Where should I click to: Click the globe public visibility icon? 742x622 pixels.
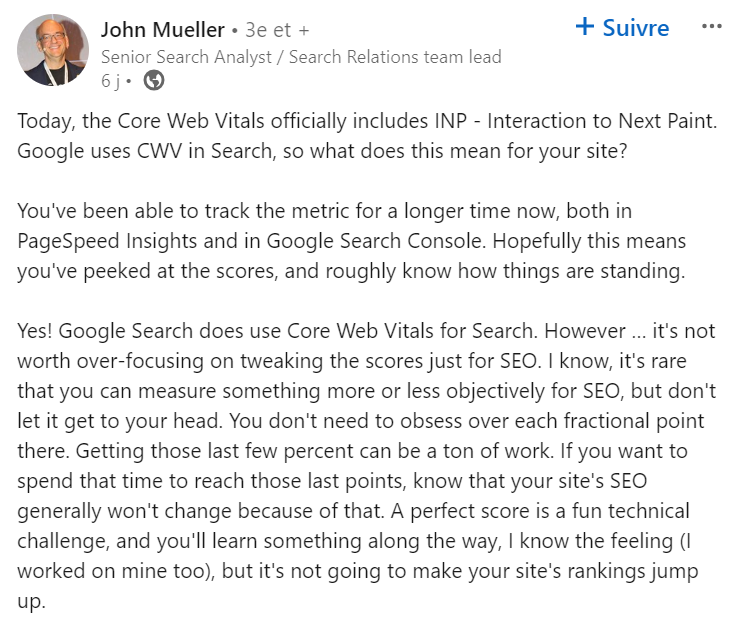(154, 80)
